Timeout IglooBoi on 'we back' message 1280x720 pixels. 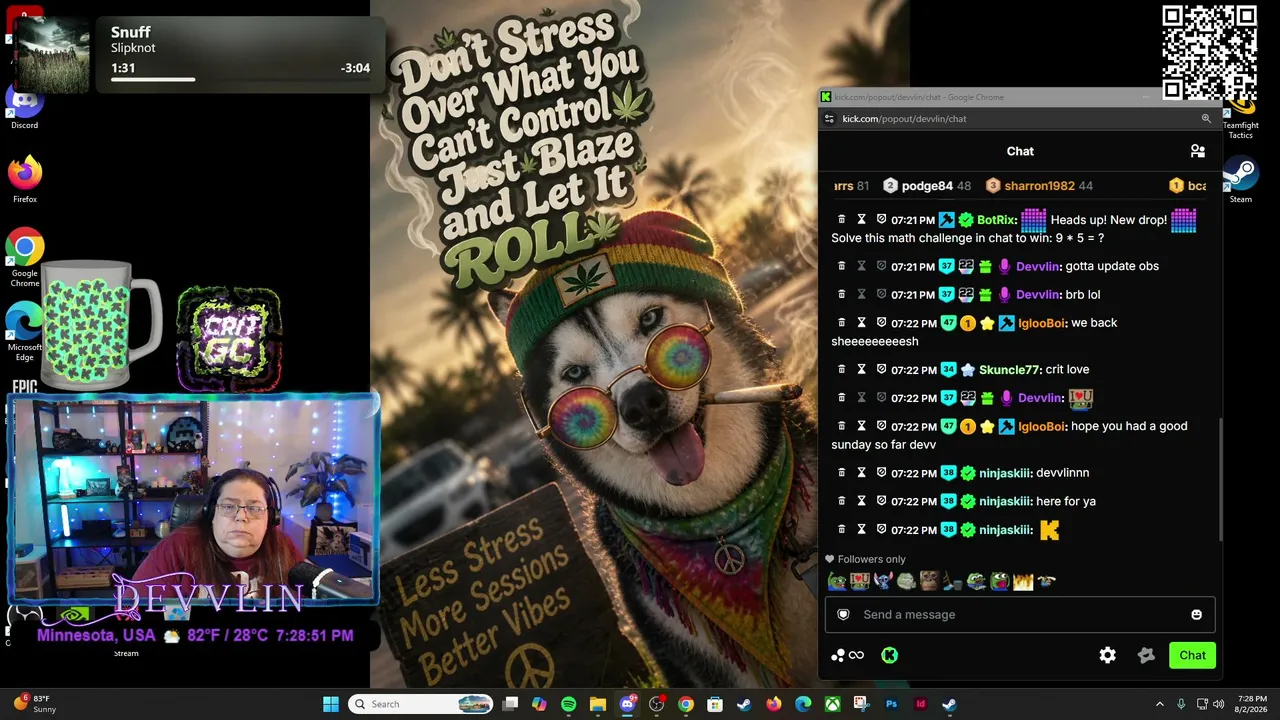(x=861, y=322)
